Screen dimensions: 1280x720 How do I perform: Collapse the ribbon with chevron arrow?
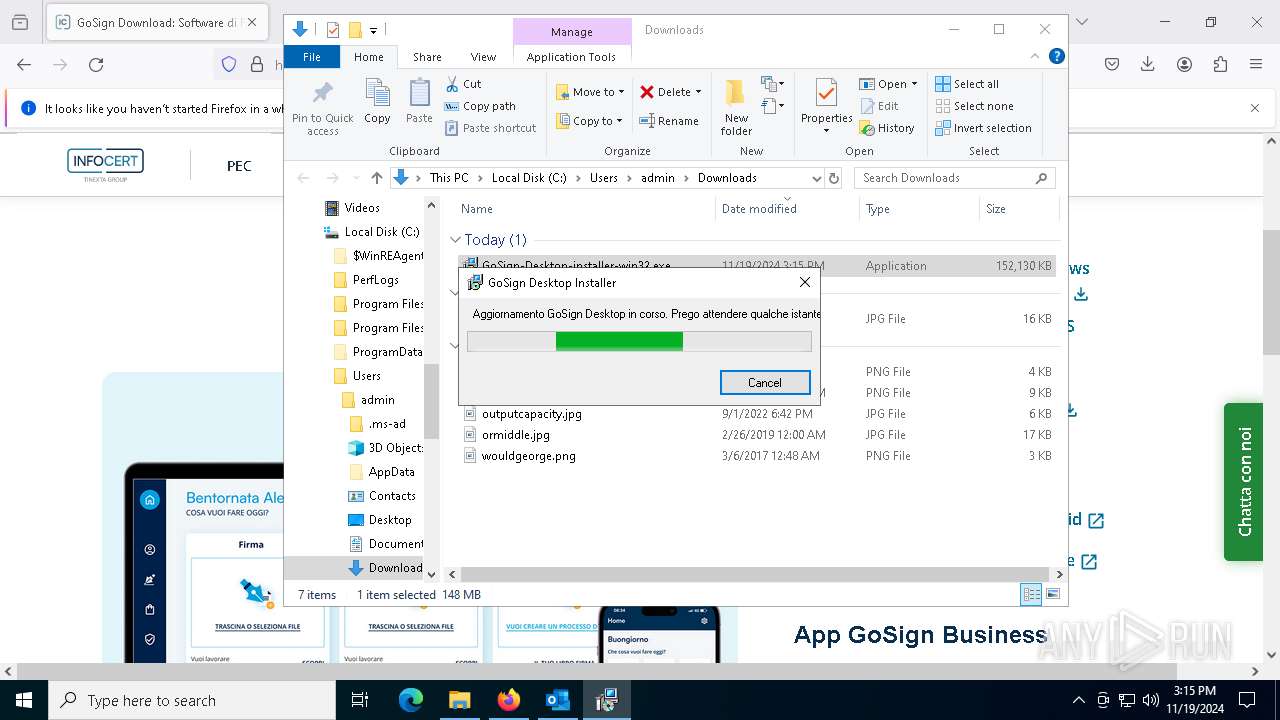[x=1036, y=57]
